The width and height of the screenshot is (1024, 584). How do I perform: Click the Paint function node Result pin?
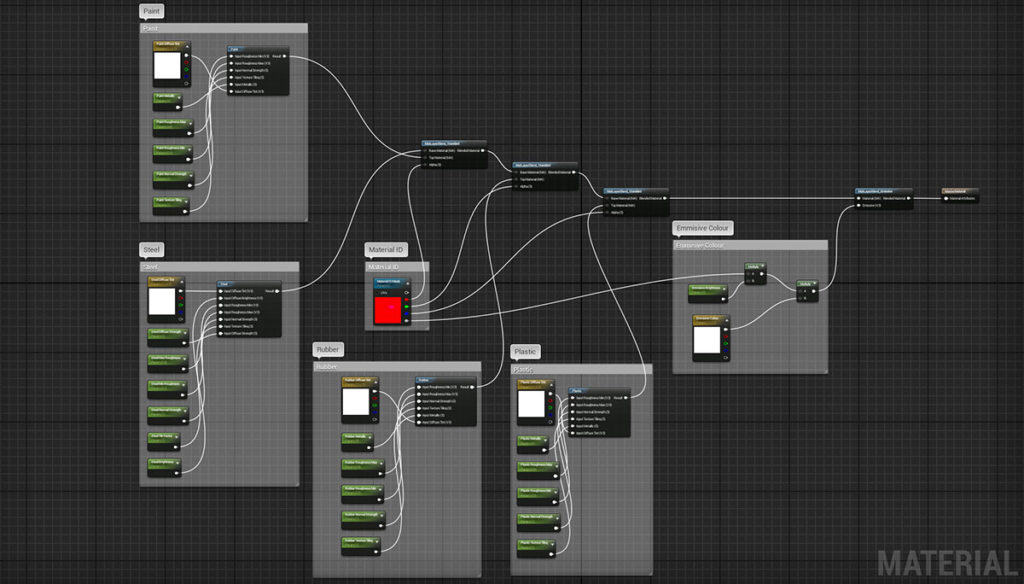284,56
